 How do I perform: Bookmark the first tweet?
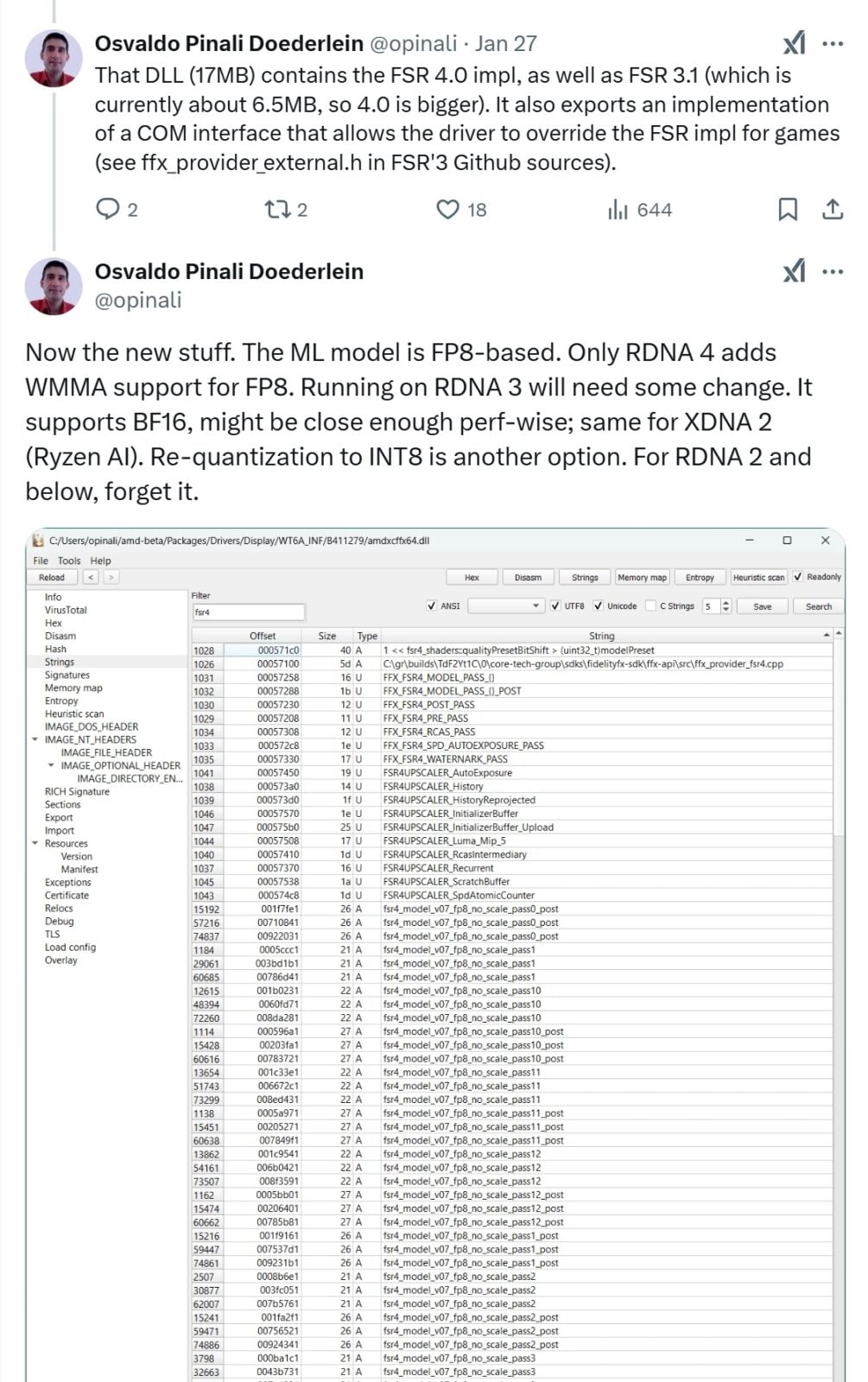(x=788, y=209)
